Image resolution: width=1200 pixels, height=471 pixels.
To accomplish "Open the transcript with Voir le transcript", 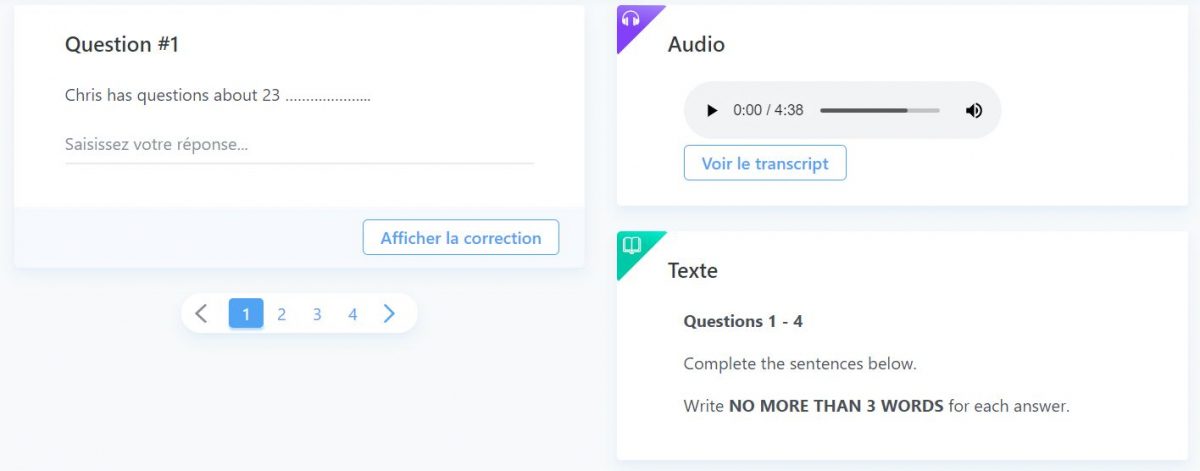I will pos(765,163).
